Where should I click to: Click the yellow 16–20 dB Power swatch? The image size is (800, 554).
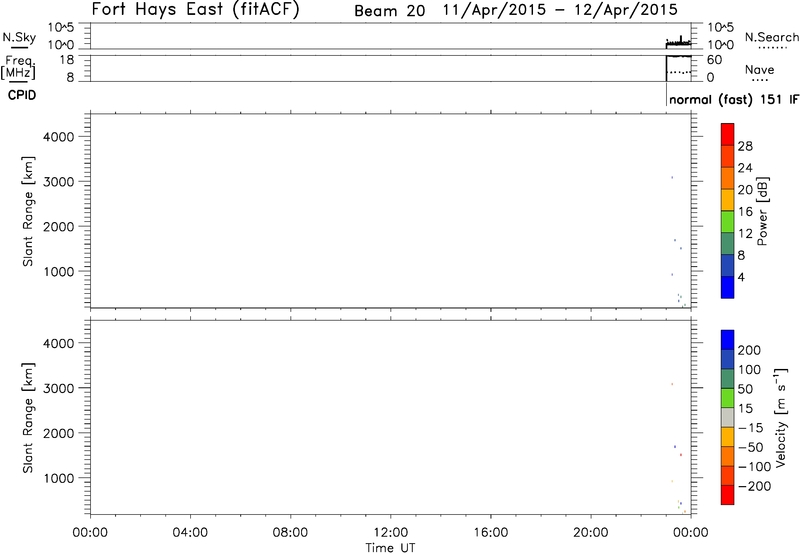(728, 200)
